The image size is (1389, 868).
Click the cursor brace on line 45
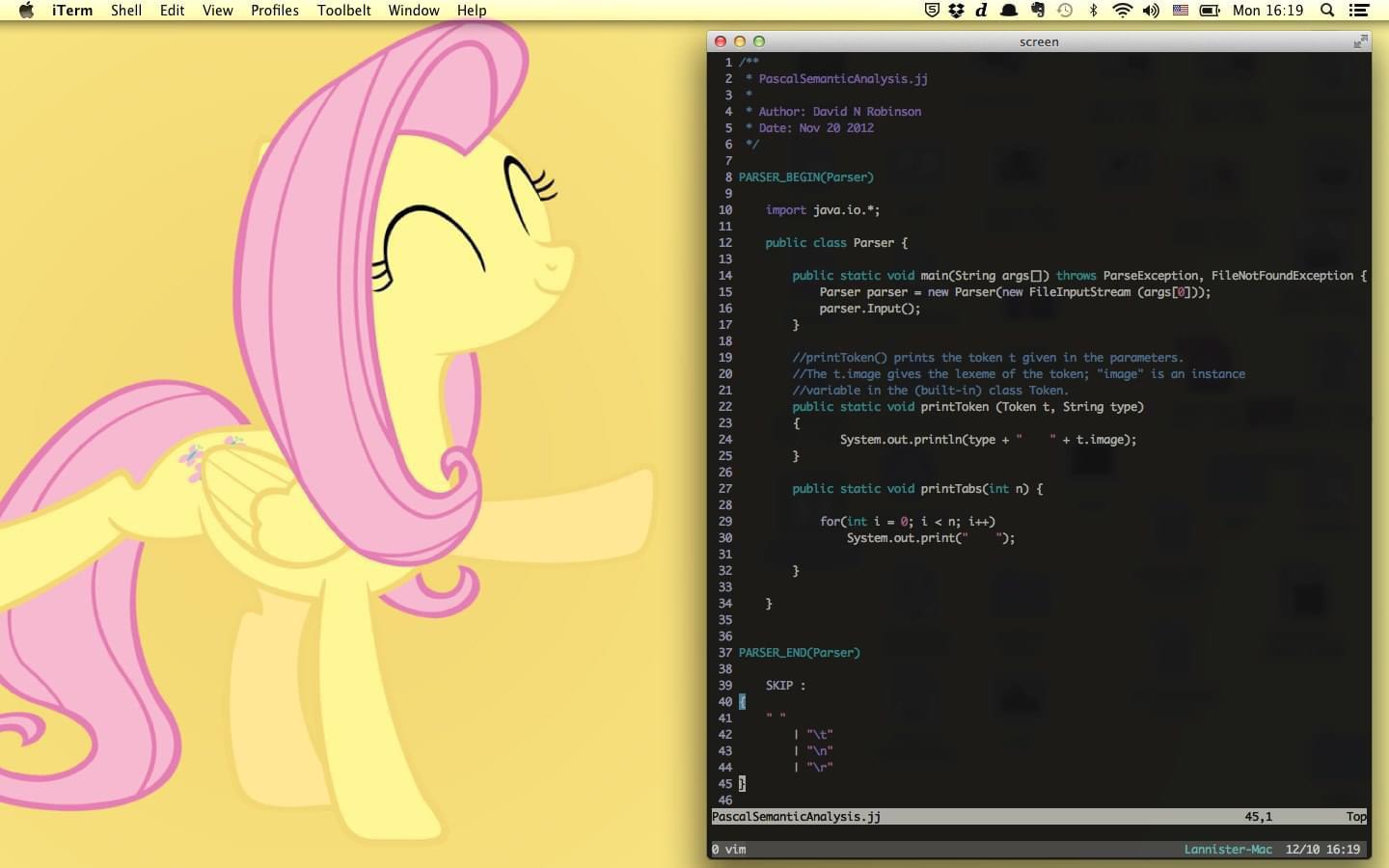[x=742, y=784]
